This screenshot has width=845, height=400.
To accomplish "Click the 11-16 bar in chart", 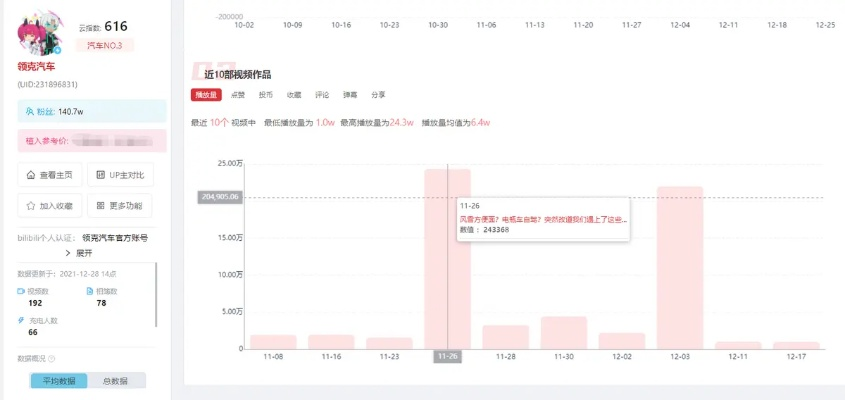I will click(331, 342).
